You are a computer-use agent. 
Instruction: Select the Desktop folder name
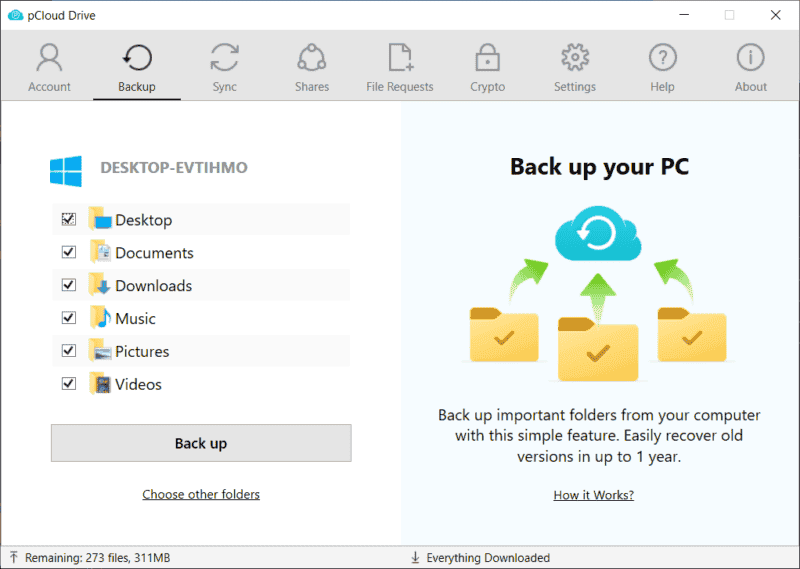(x=143, y=220)
